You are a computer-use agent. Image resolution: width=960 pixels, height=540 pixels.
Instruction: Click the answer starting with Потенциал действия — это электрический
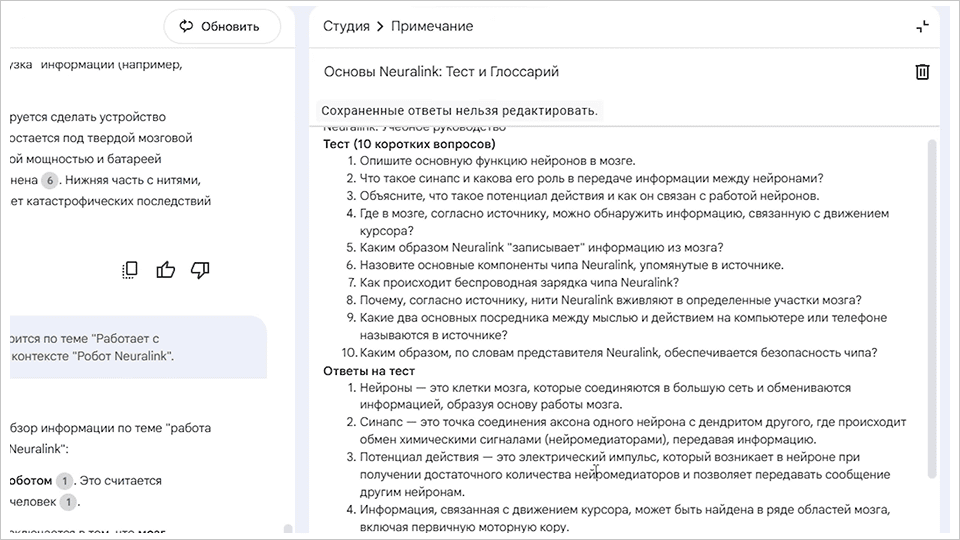[624, 474]
